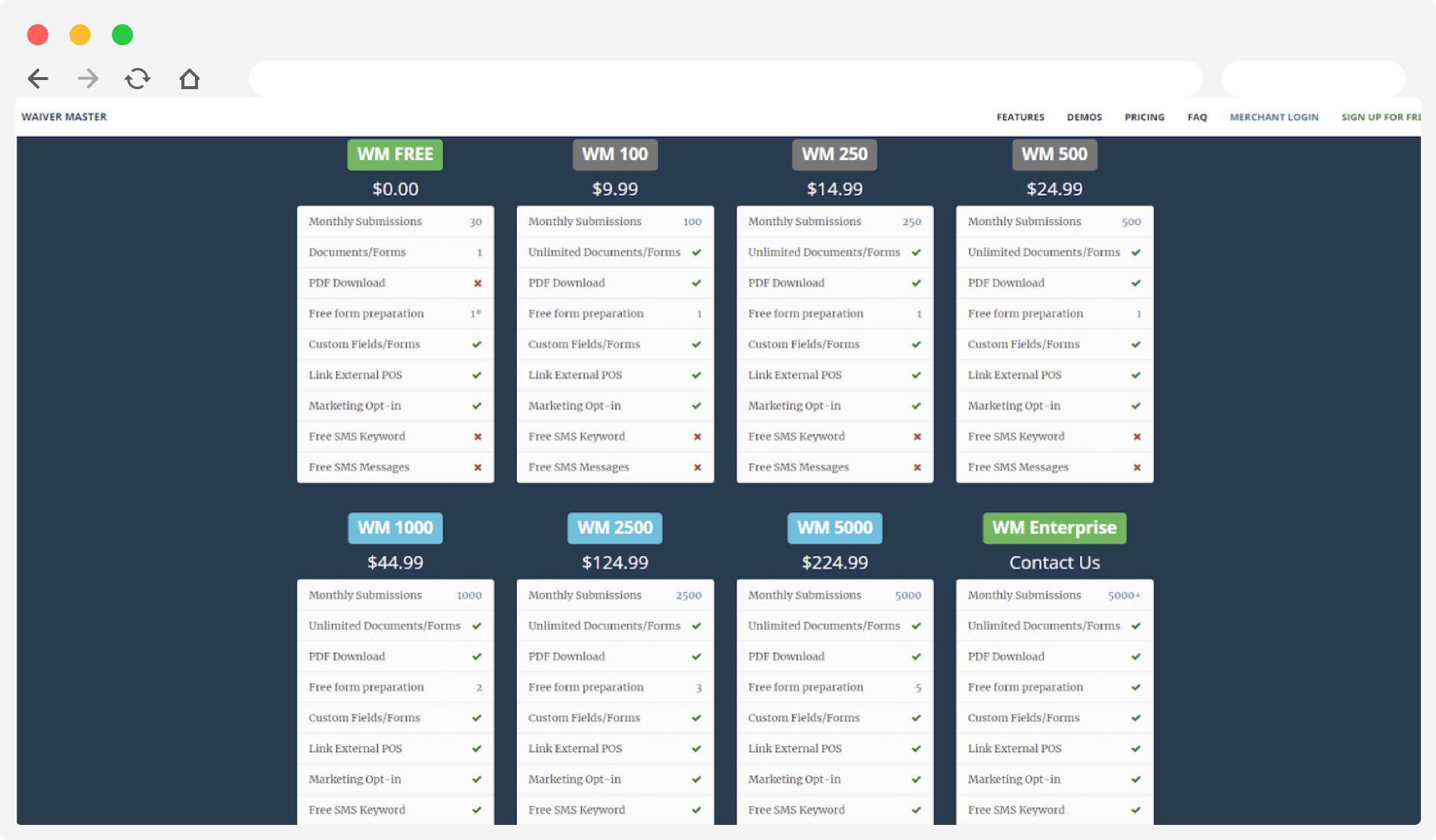This screenshot has height=840, width=1436.
Task: Open the FEATURES menu item
Action: point(1020,117)
